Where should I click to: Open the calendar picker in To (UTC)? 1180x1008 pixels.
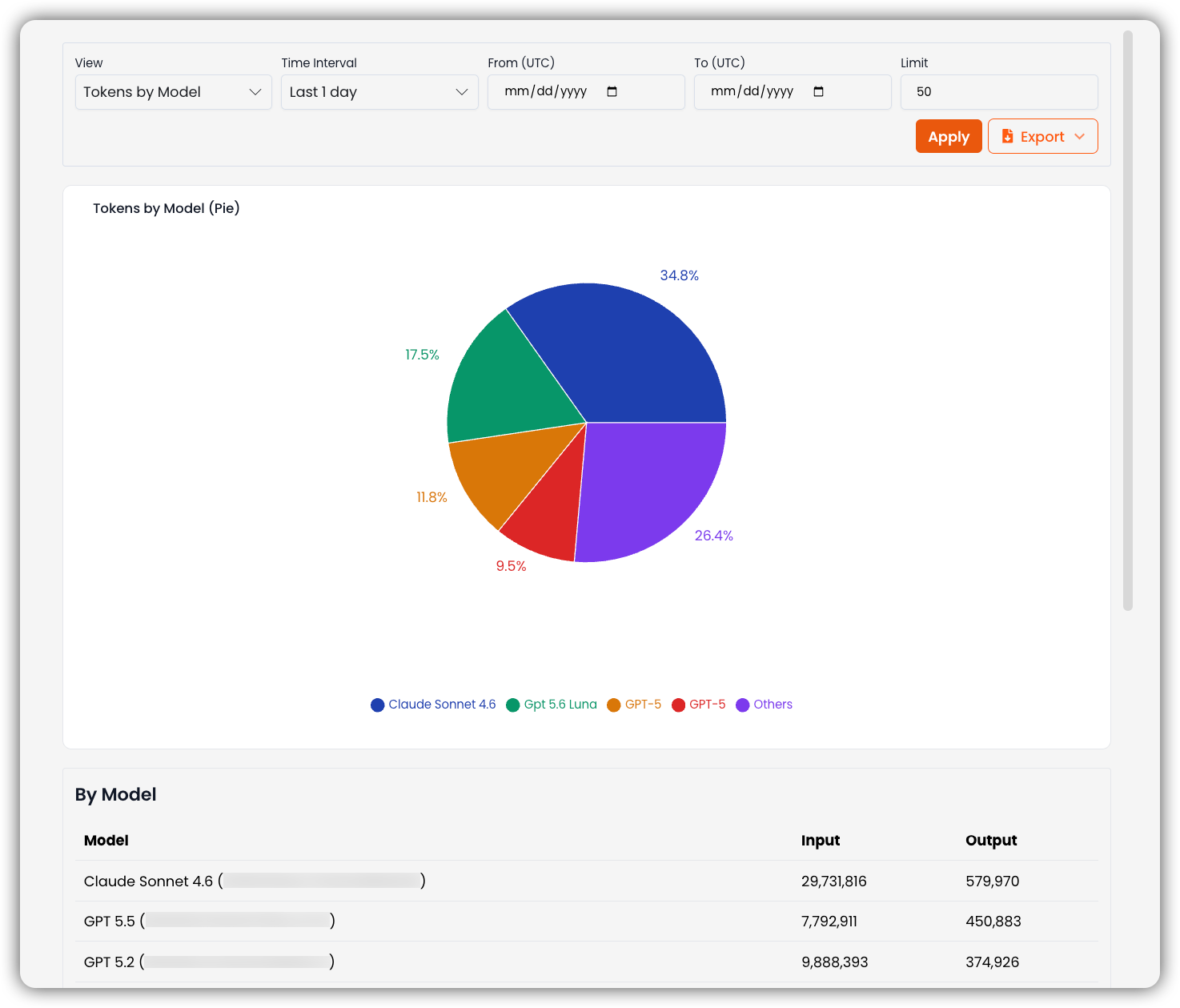click(818, 91)
